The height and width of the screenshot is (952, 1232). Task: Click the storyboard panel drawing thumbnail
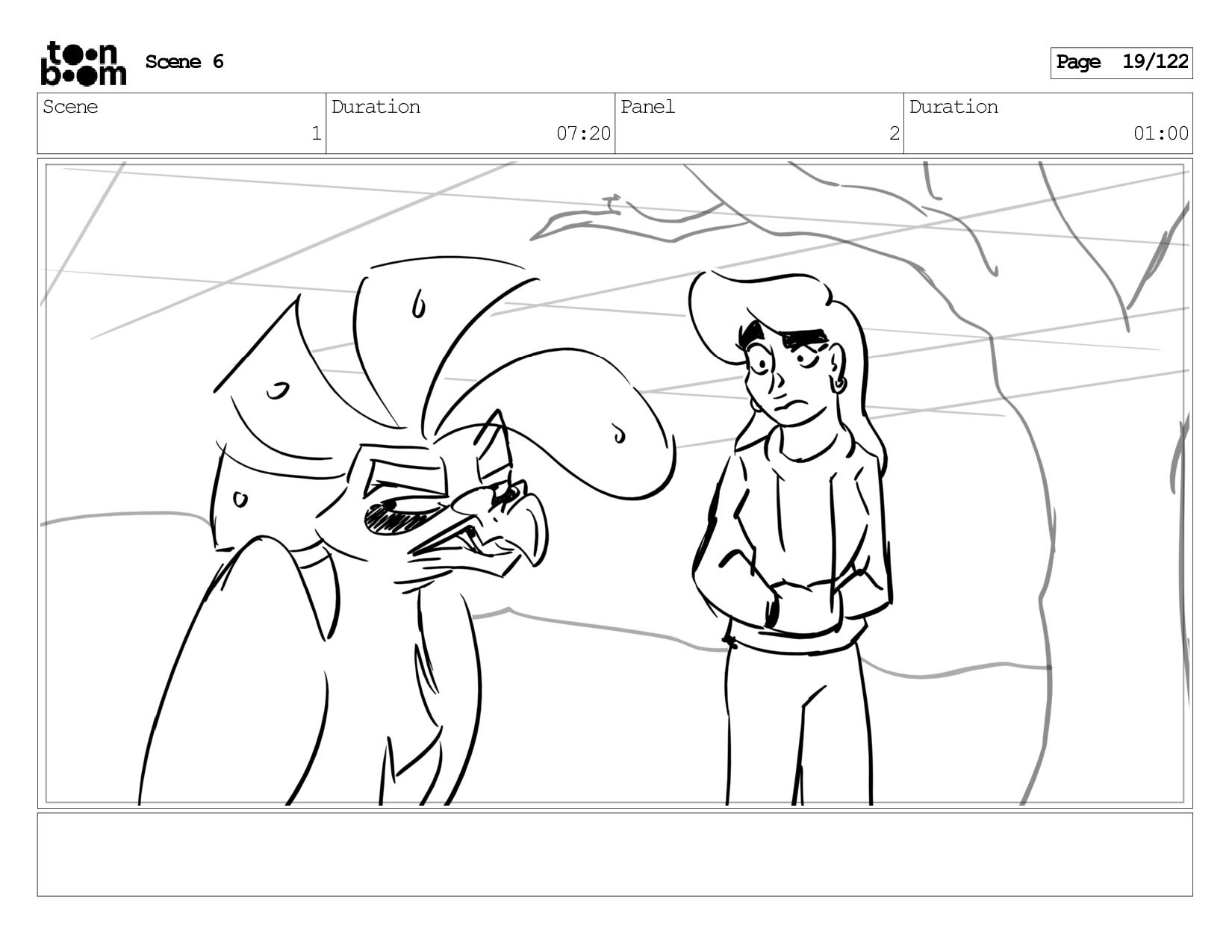click(x=615, y=483)
